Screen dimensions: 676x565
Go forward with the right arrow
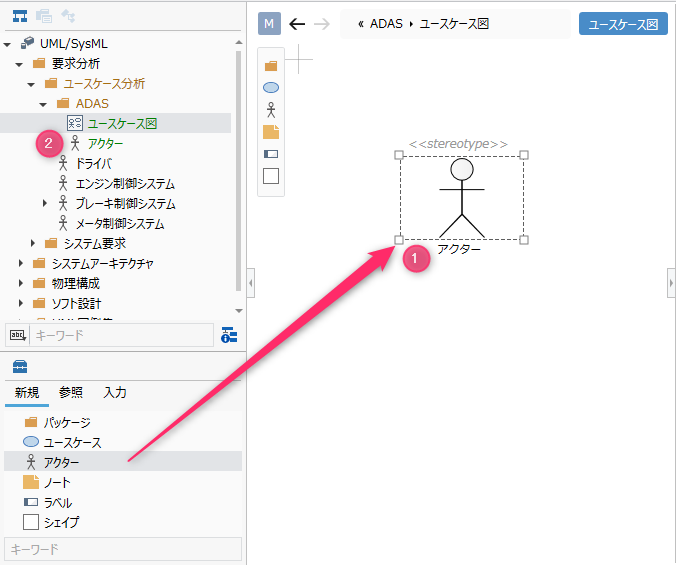point(322,24)
